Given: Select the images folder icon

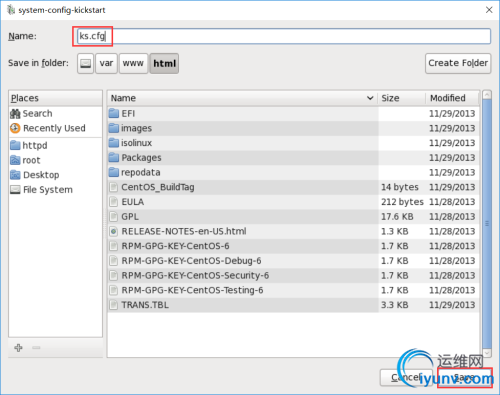Looking at the screenshot, I should click(114, 128).
